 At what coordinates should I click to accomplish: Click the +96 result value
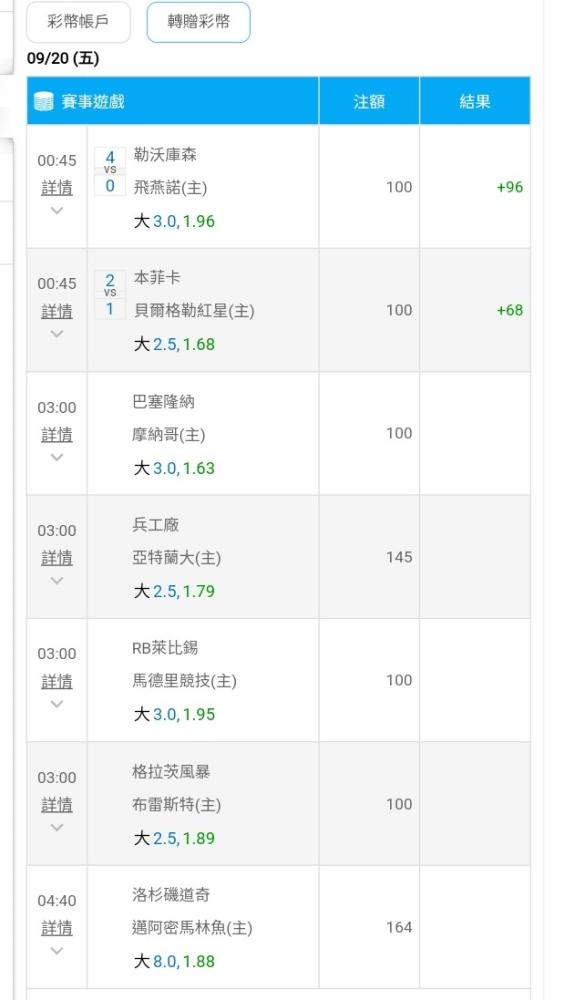click(510, 187)
